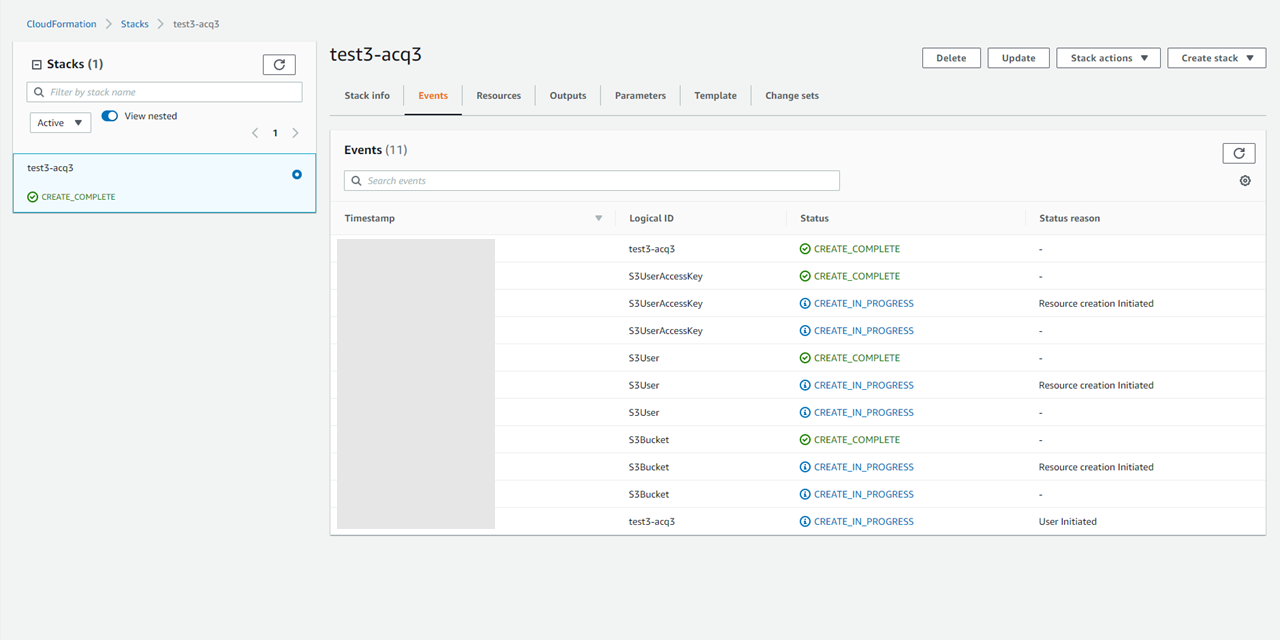Open the Events table preferences gear
This screenshot has width=1280, height=640.
1245,180
